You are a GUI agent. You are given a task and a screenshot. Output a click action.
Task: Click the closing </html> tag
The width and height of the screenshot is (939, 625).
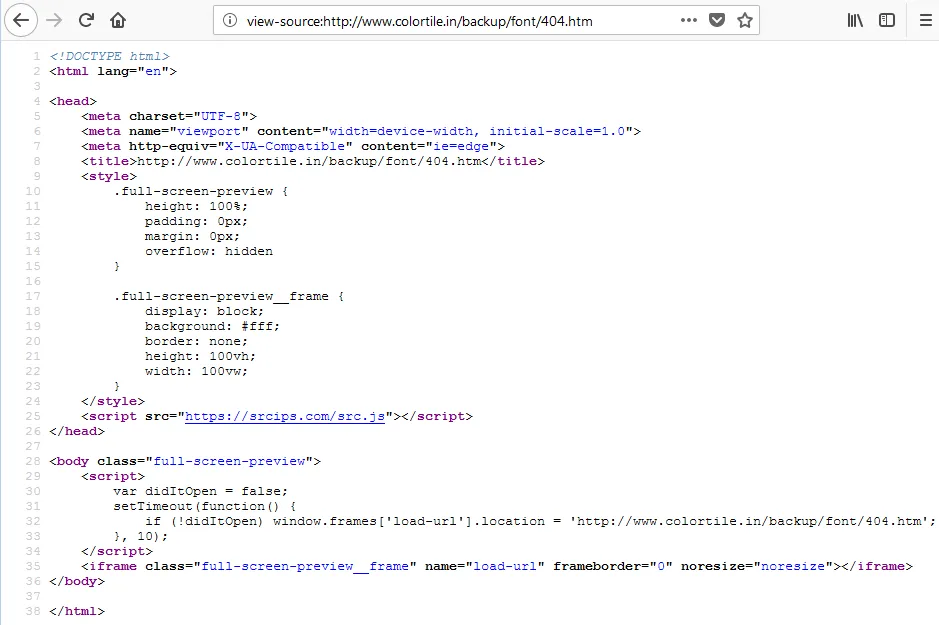pos(77,611)
